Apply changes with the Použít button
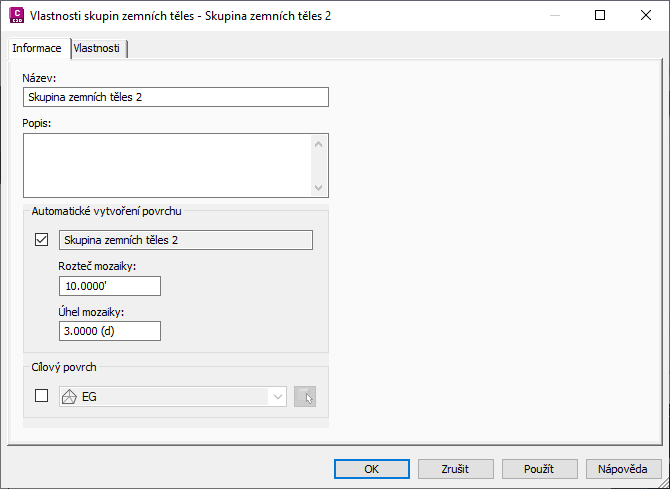This screenshot has height=489, width=670. [539, 468]
